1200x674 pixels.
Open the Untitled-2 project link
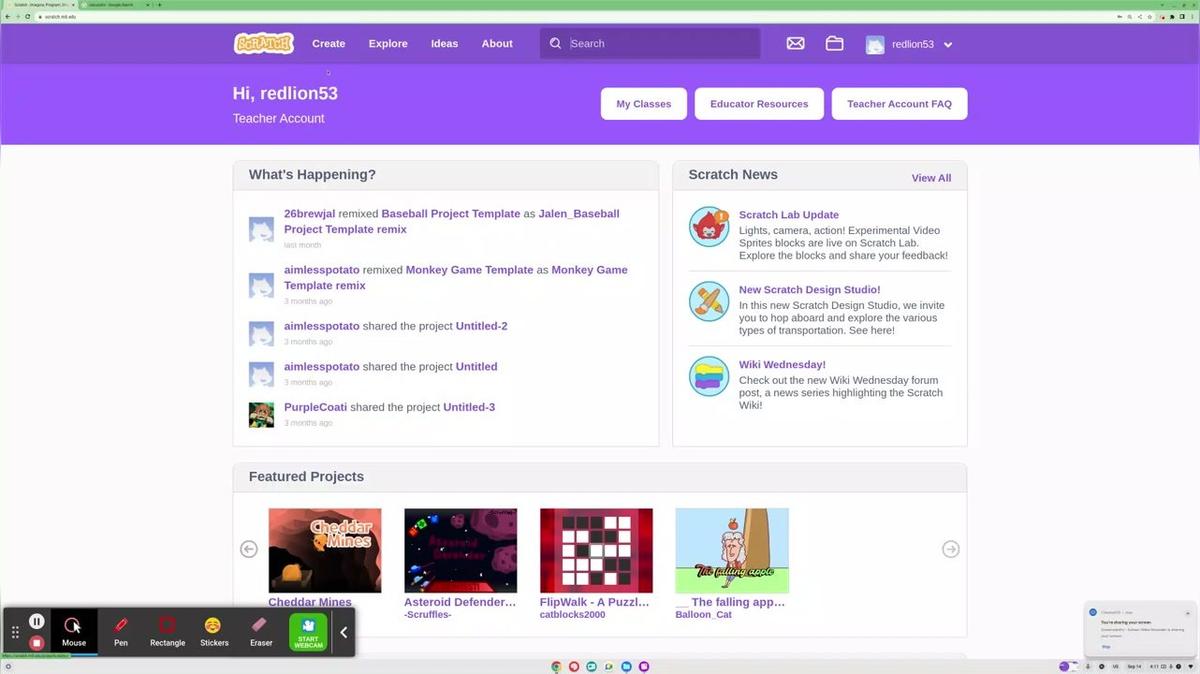click(481, 326)
